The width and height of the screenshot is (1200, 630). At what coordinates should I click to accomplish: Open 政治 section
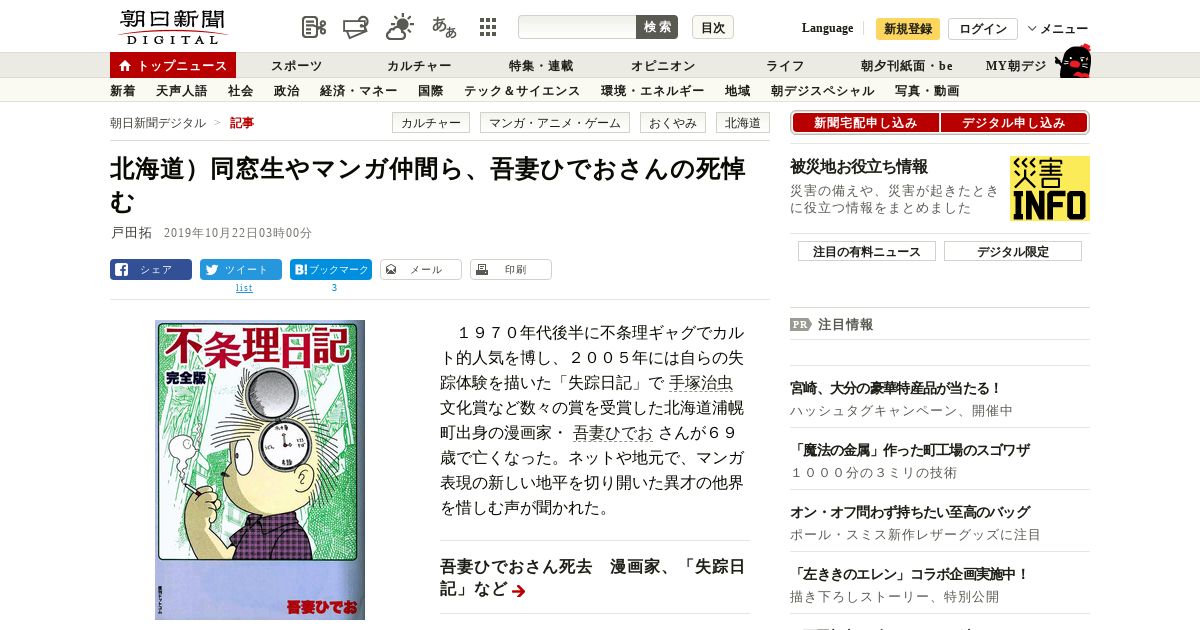click(x=286, y=91)
